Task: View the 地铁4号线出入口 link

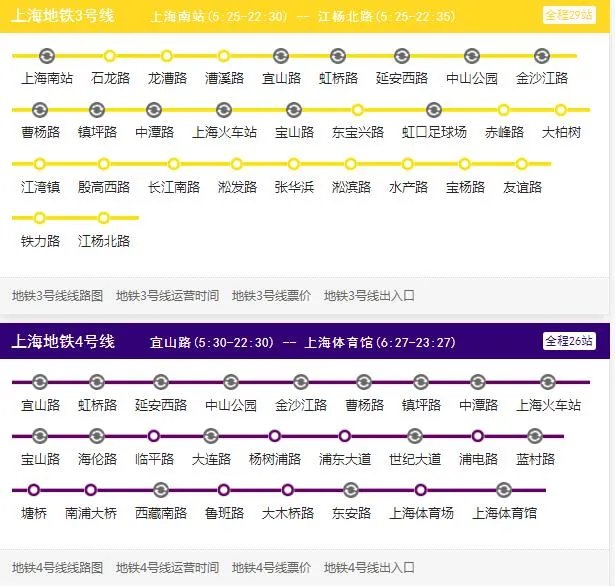Action: 369,568
